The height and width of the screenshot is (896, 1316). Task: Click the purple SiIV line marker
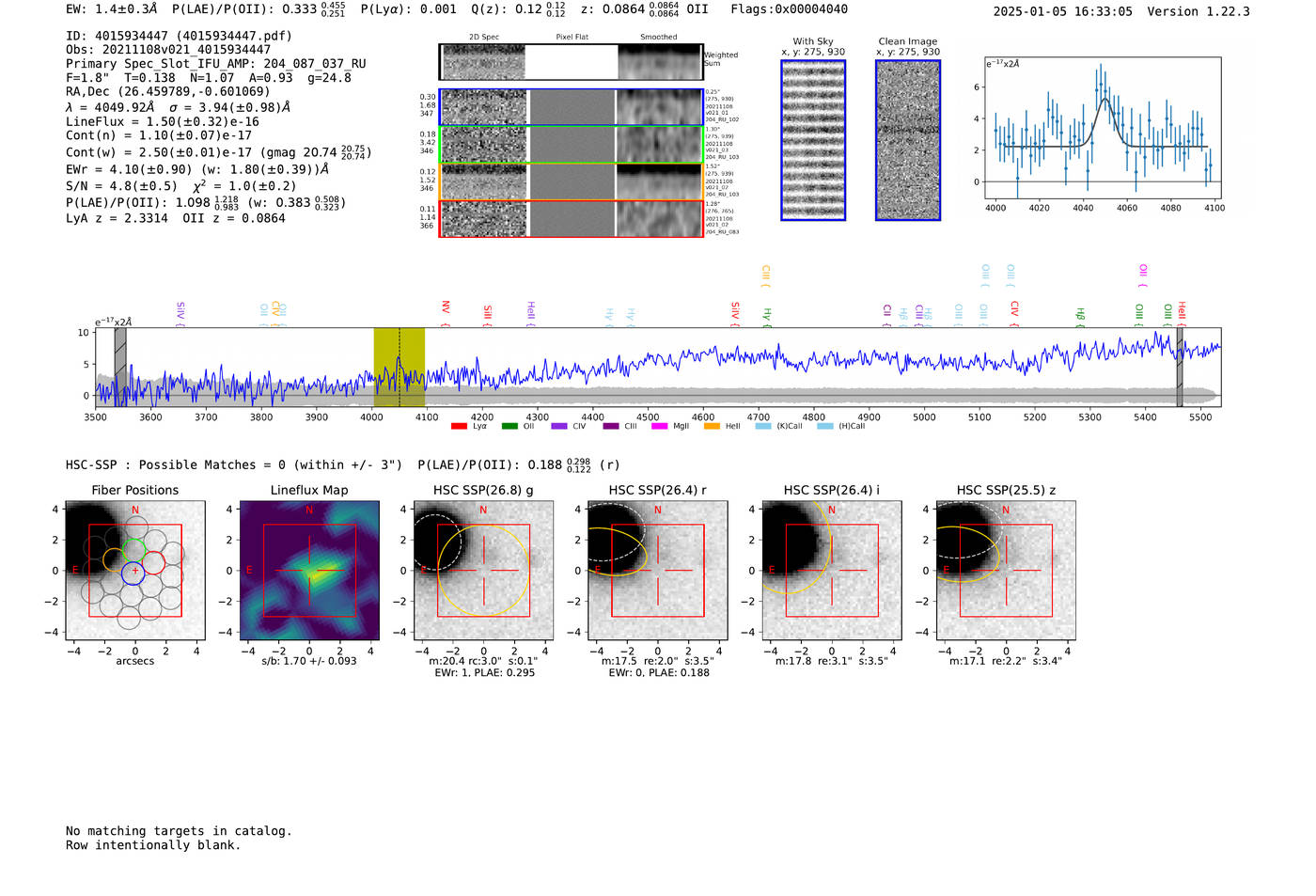tap(180, 314)
